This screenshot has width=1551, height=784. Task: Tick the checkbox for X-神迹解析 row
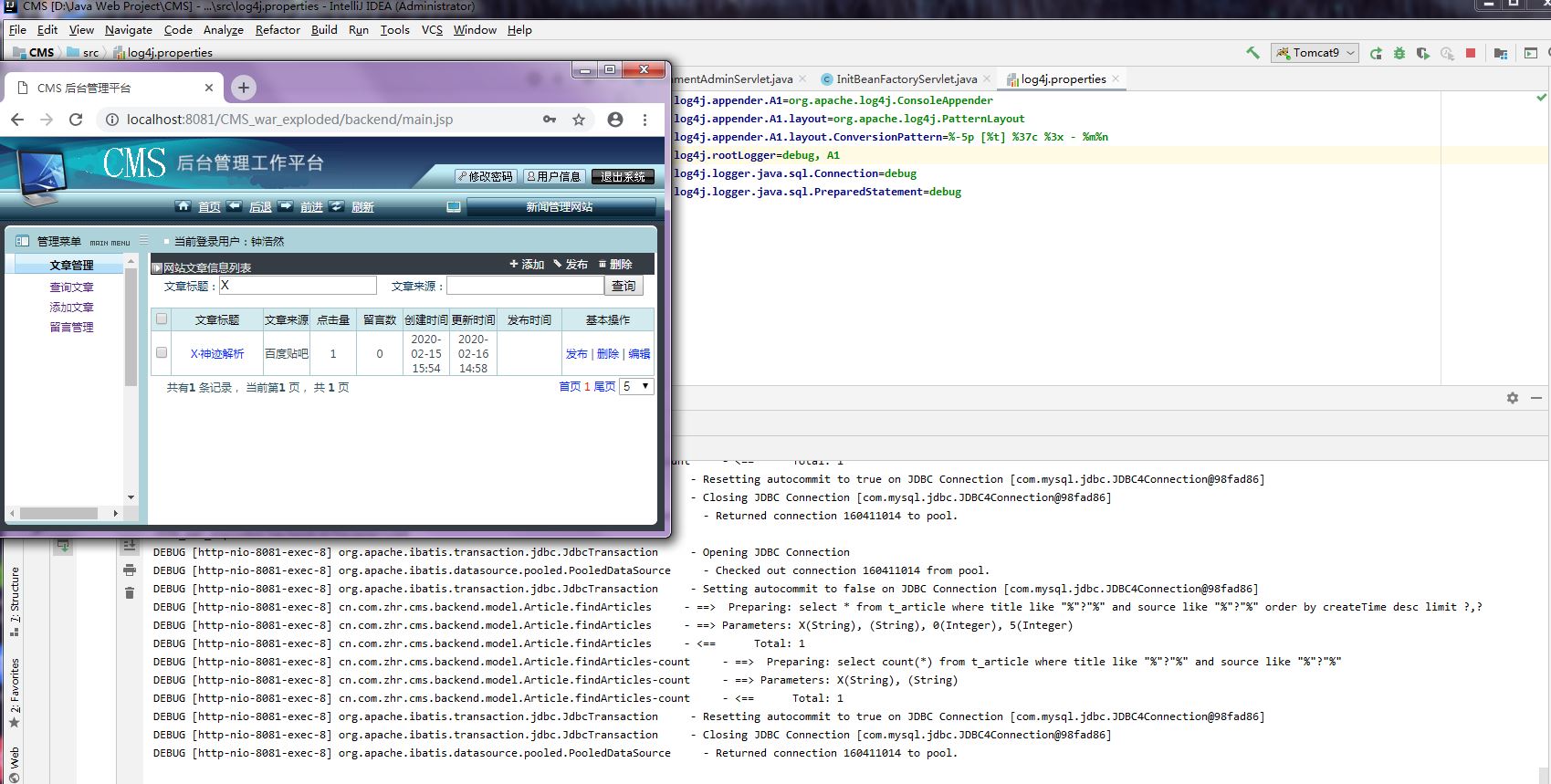[x=162, y=352]
